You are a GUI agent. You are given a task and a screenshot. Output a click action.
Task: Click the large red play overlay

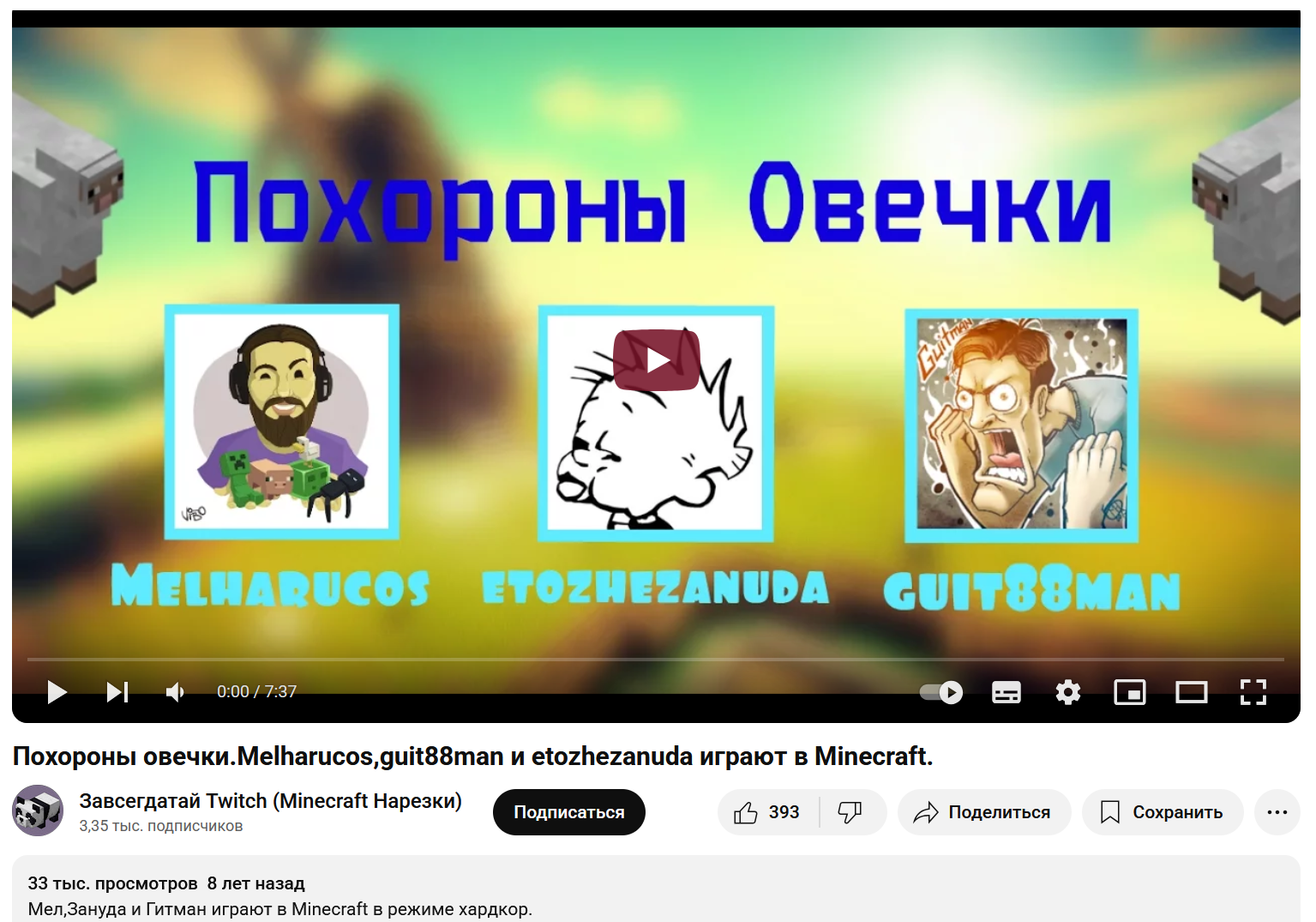[657, 360]
